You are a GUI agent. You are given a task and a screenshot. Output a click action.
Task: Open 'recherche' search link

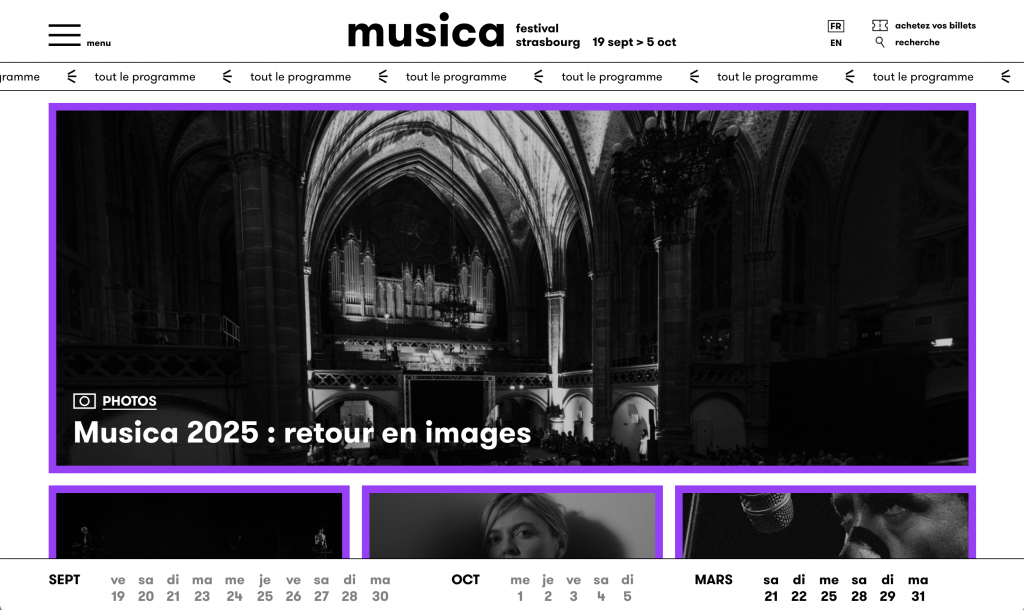[917, 43]
